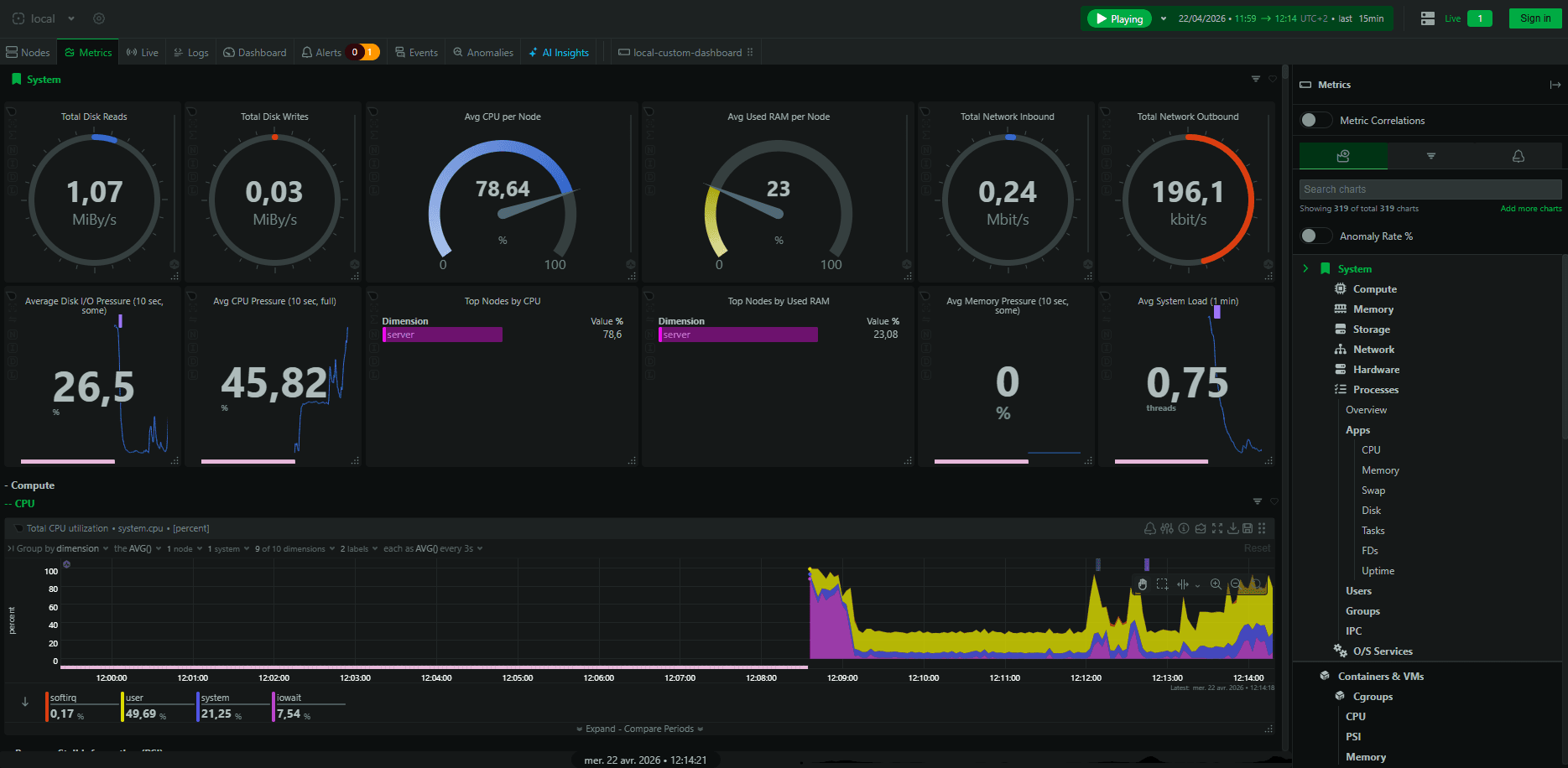
Task: Save CPU chart to dashboard
Action: [1248, 528]
